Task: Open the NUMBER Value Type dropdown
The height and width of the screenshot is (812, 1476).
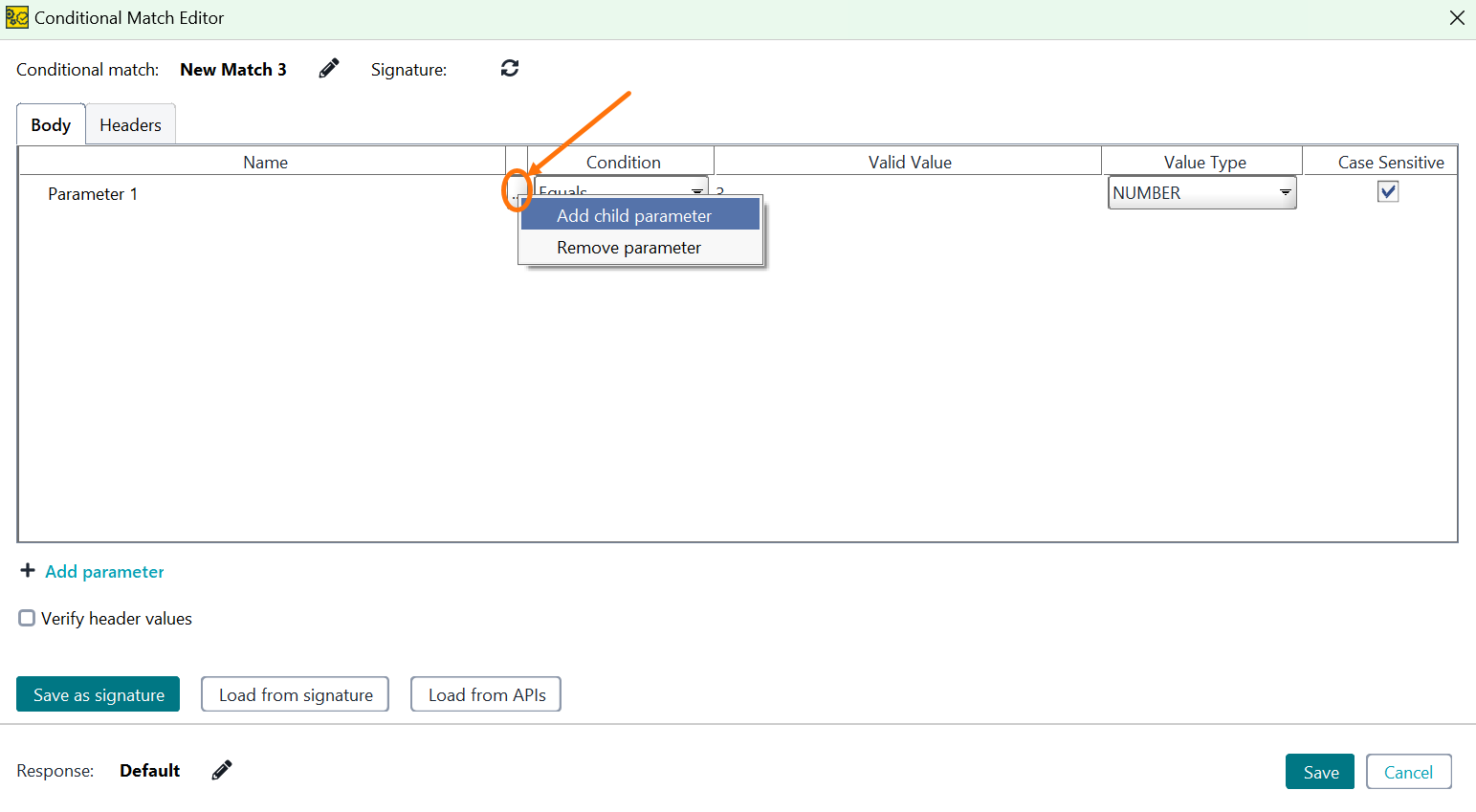Action: pyautogui.click(x=1285, y=191)
